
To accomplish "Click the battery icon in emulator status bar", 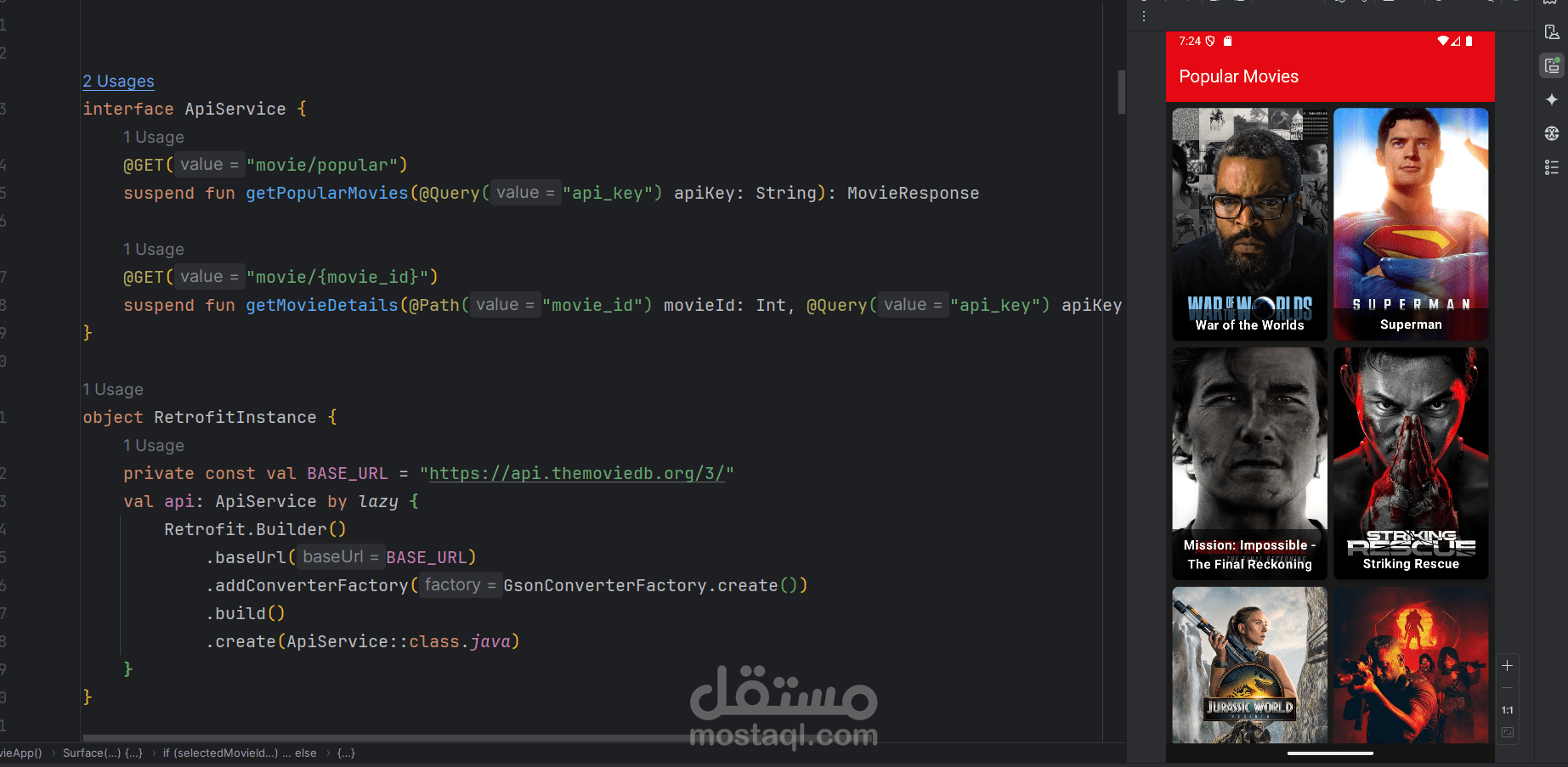I will tap(1469, 41).
